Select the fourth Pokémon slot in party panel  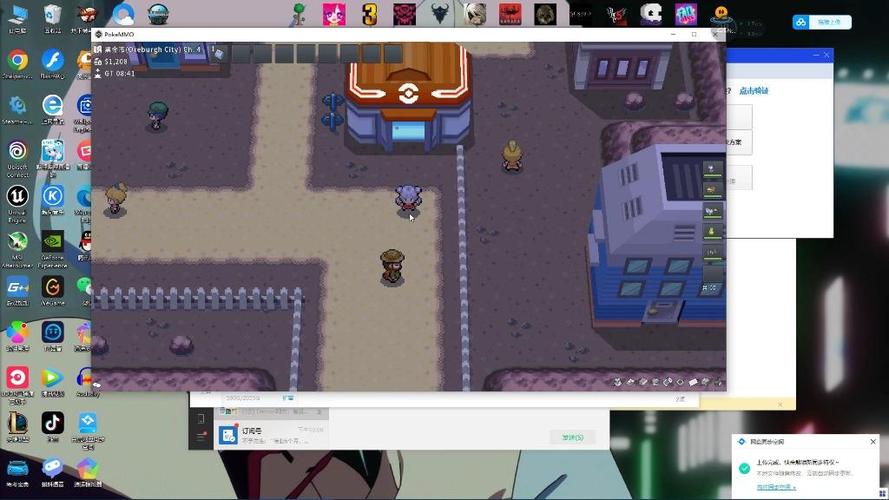(x=713, y=231)
